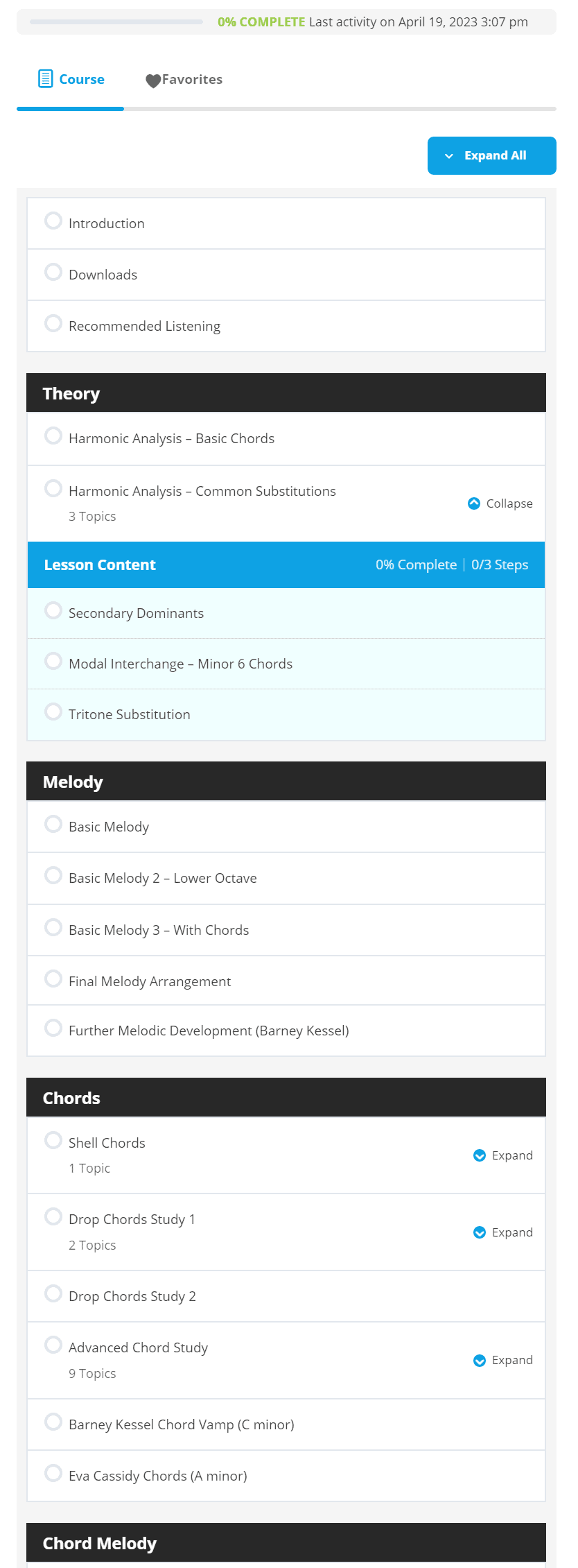Toggle the Basic Melody completion circle

coord(53,824)
